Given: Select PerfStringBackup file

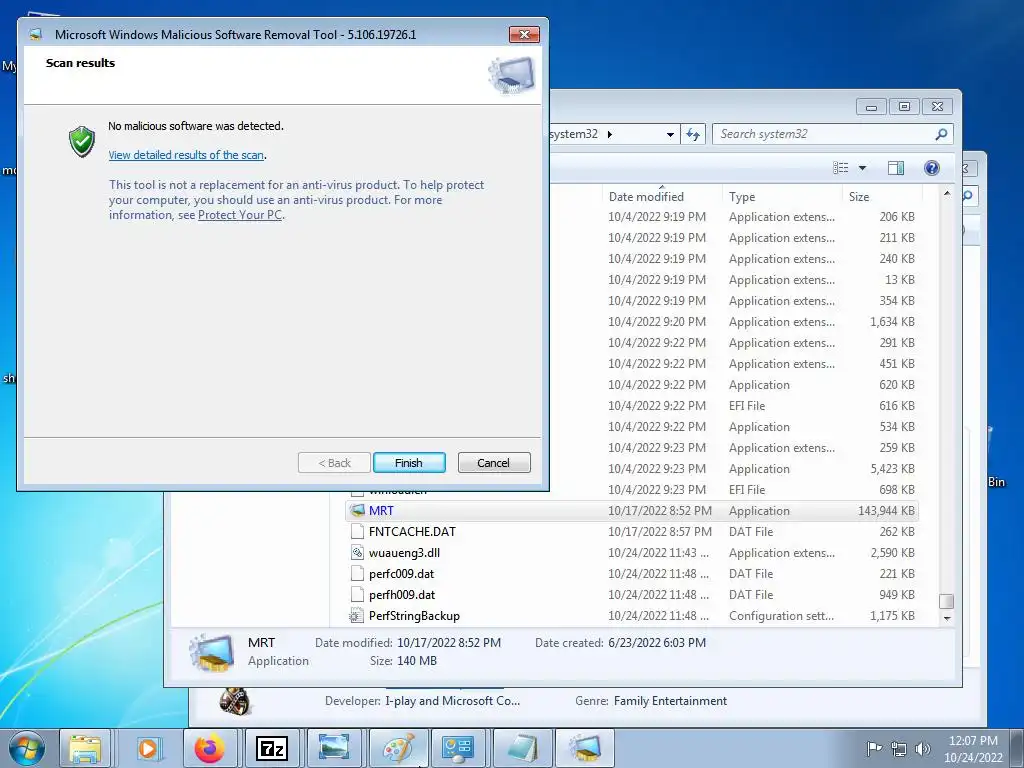Looking at the screenshot, I should 632,615.
